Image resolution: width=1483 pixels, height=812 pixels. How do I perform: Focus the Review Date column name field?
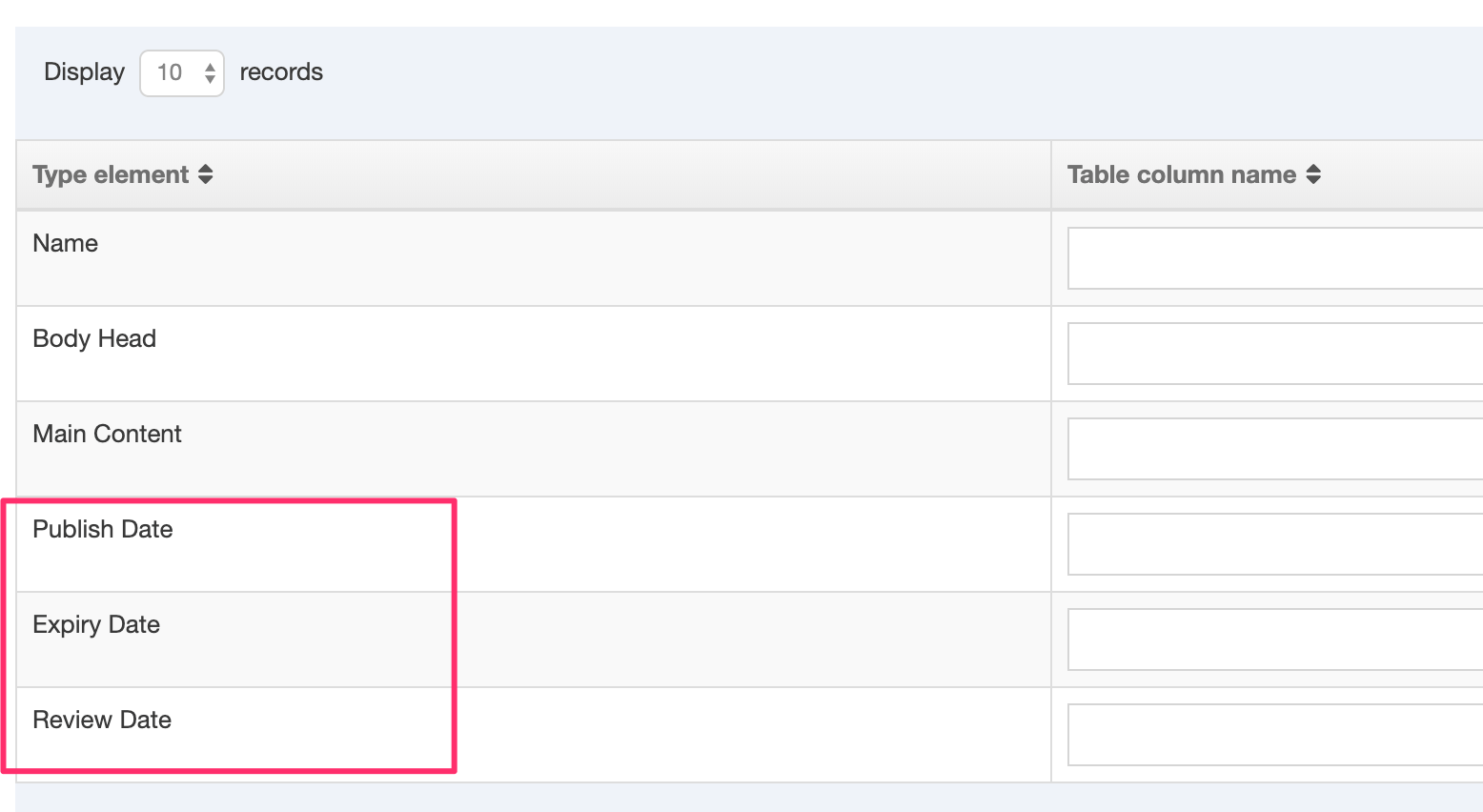click(x=1274, y=735)
